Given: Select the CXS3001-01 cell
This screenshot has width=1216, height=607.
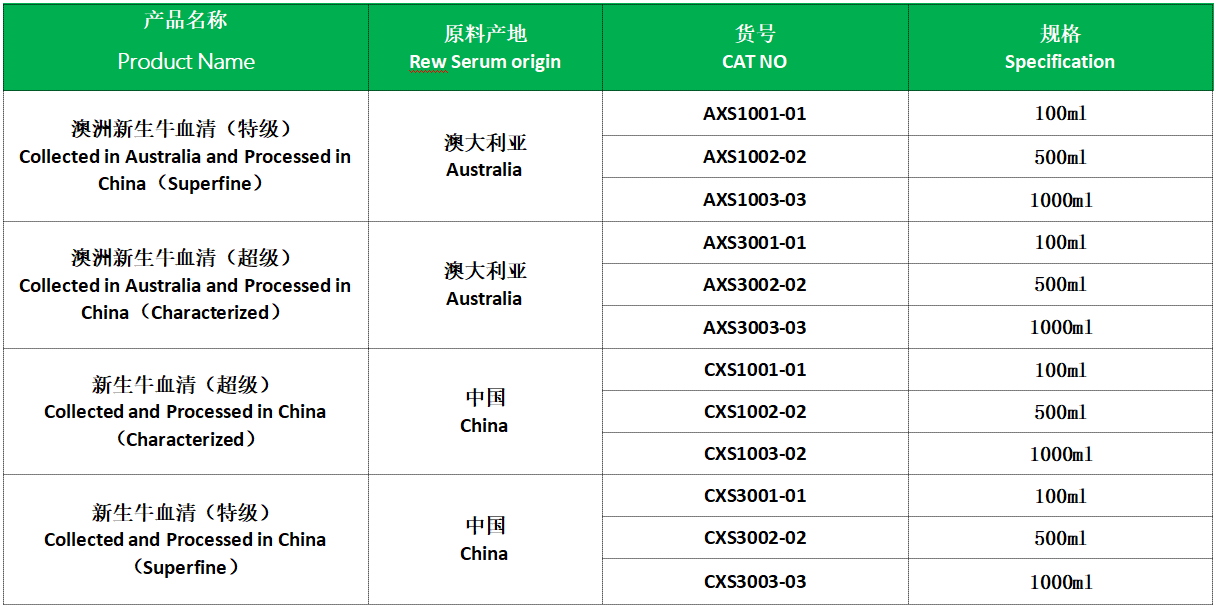Looking at the screenshot, I should (x=755, y=496).
